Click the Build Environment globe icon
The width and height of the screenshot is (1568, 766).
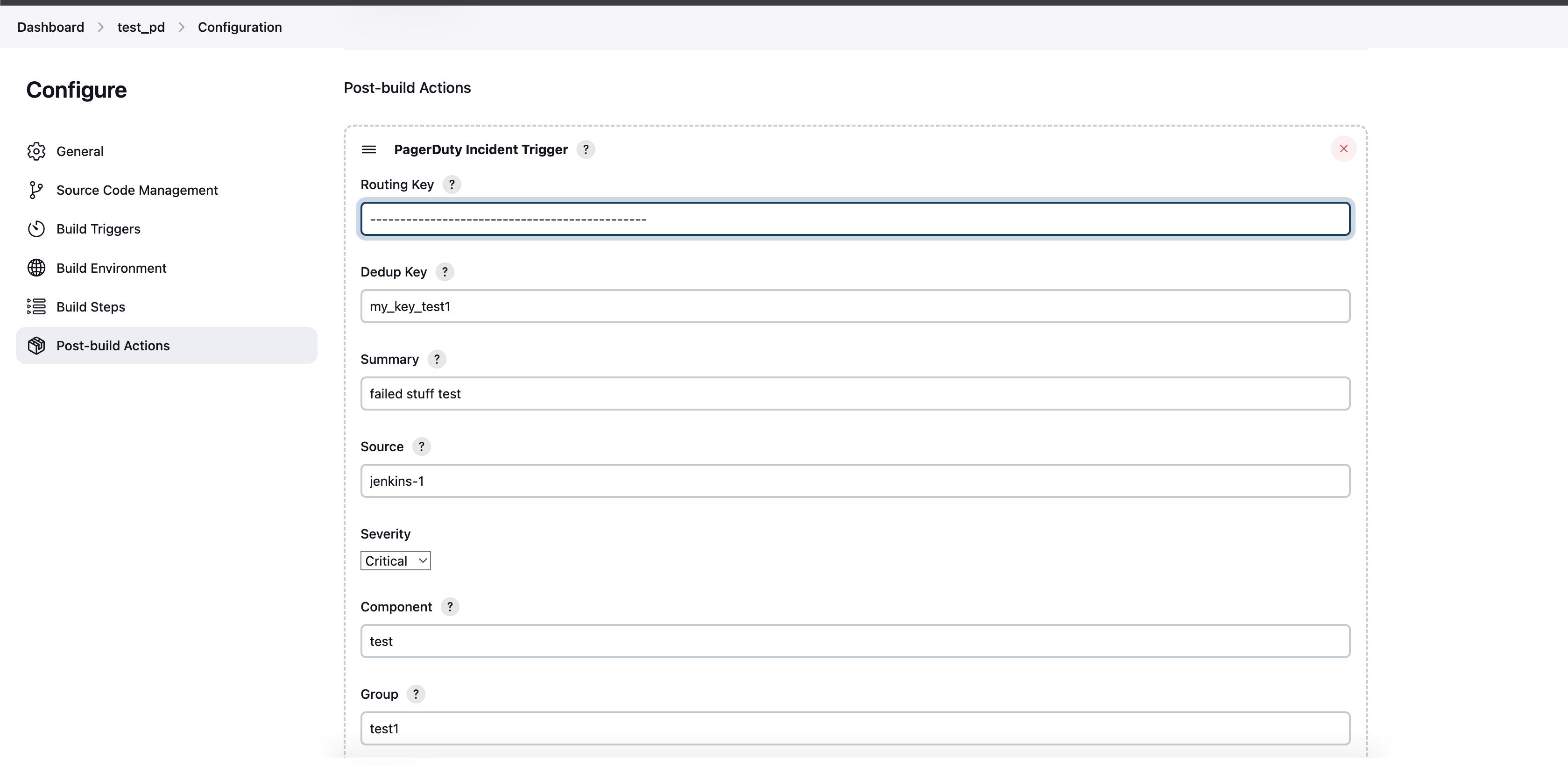[36, 268]
